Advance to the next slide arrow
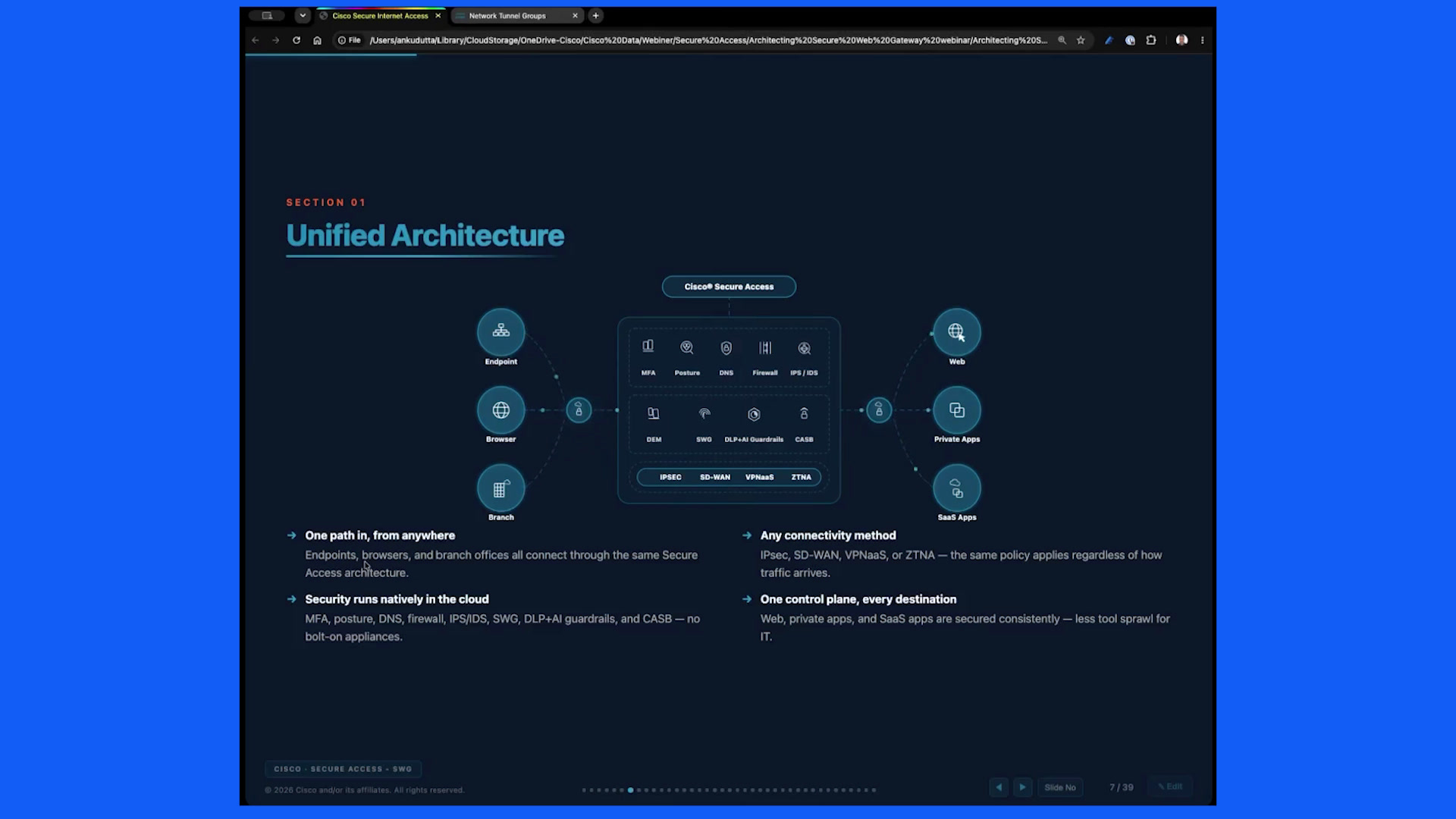 click(x=1022, y=787)
